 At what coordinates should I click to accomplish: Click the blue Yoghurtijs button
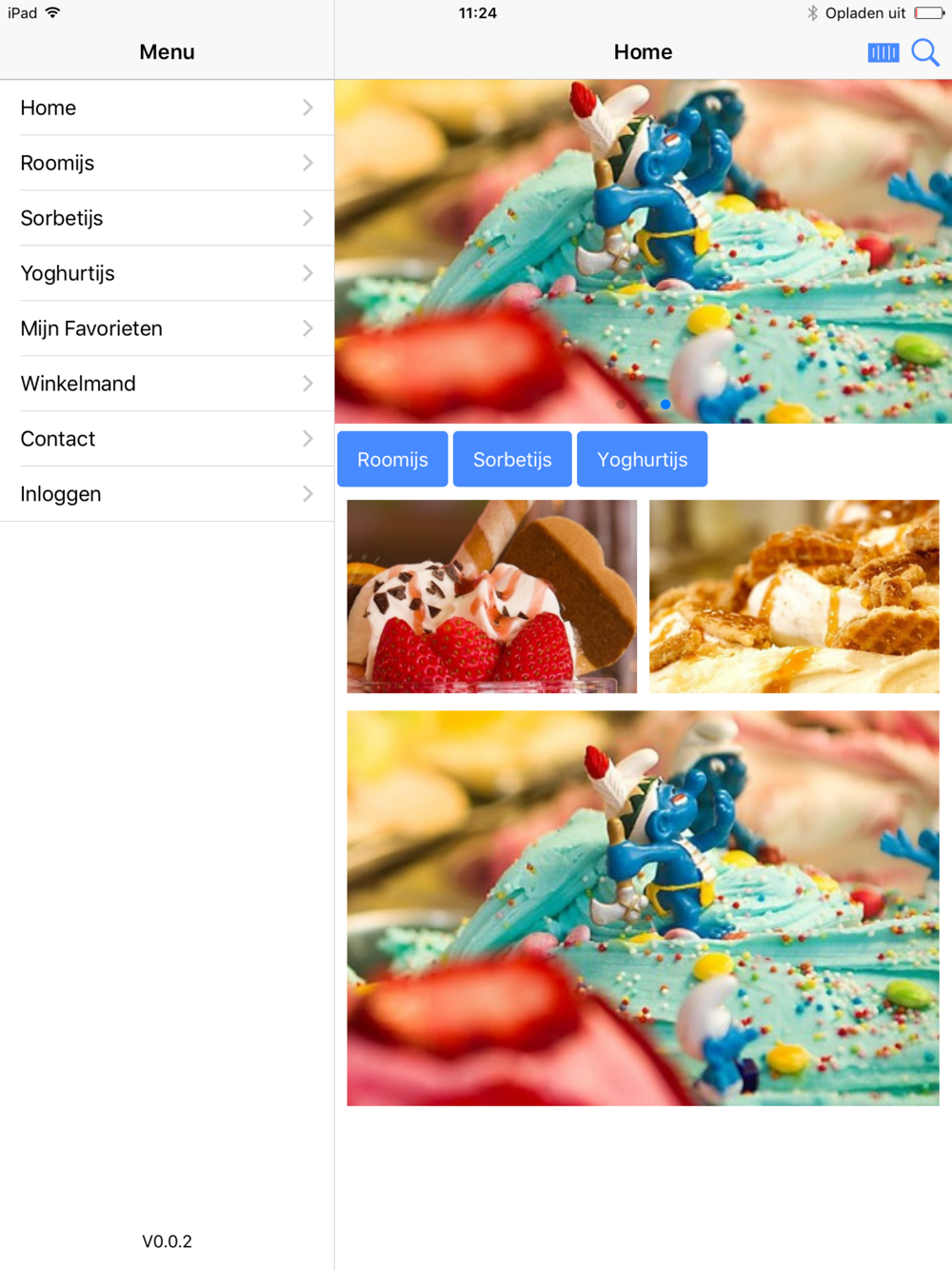click(x=642, y=459)
